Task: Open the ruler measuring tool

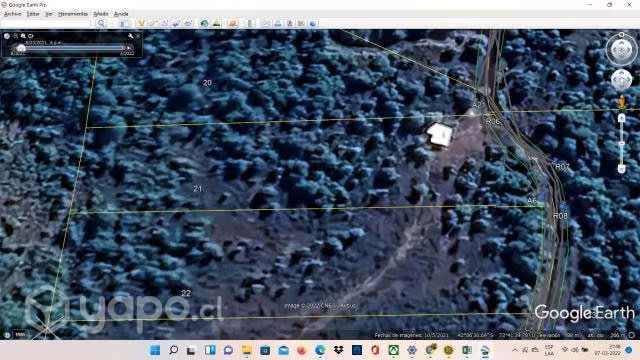Action: (249, 24)
